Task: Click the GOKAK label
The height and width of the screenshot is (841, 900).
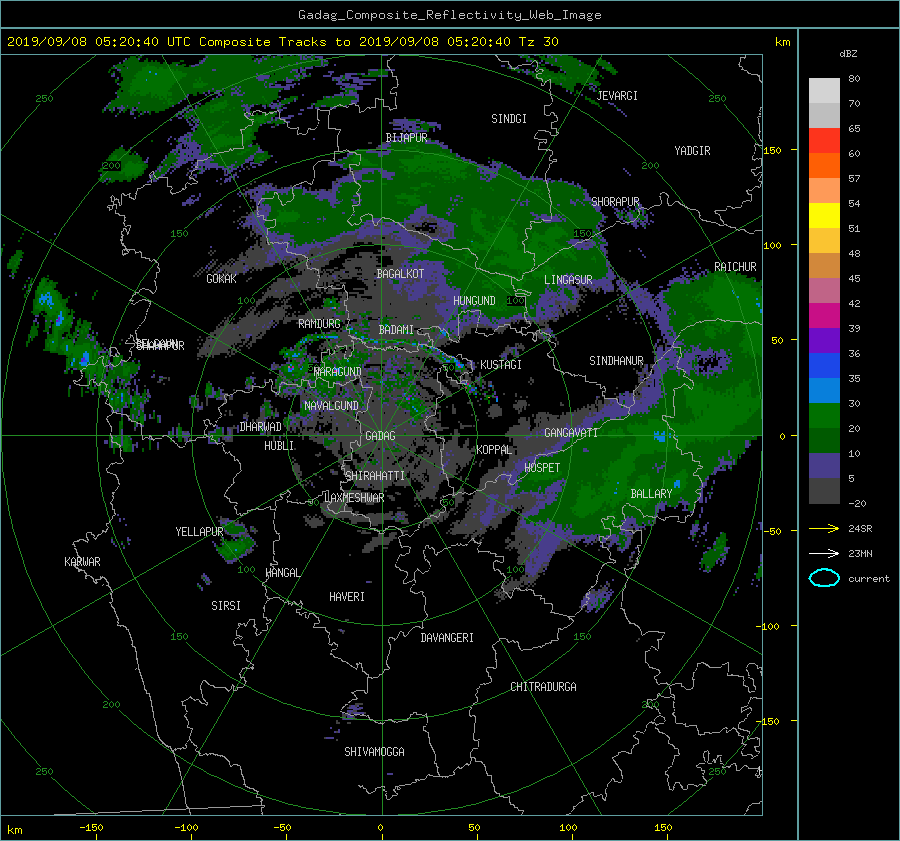Action: pyautogui.click(x=222, y=279)
